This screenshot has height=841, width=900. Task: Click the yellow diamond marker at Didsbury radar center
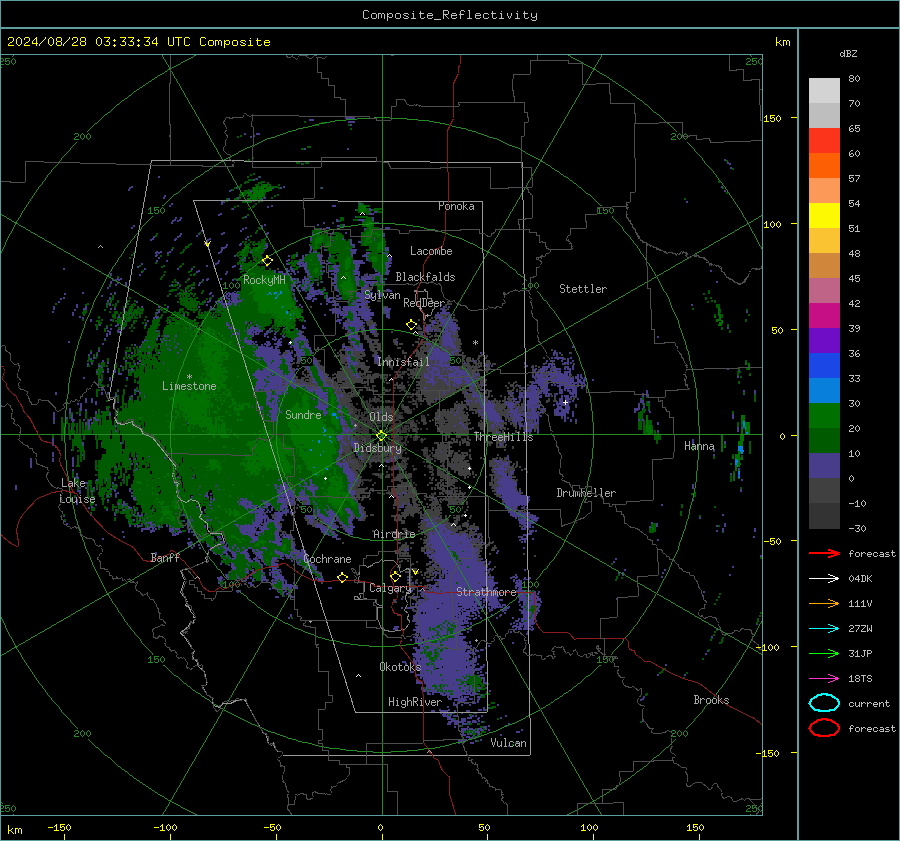pyautogui.click(x=381, y=436)
